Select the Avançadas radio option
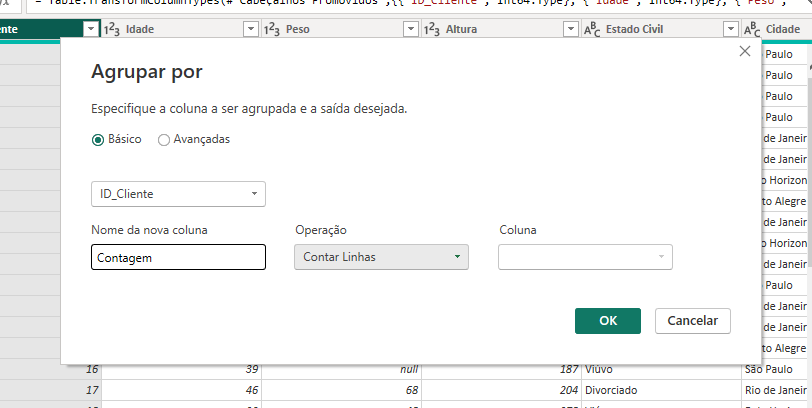Viewport: 812px width, 408px height. tap(164, 140)
